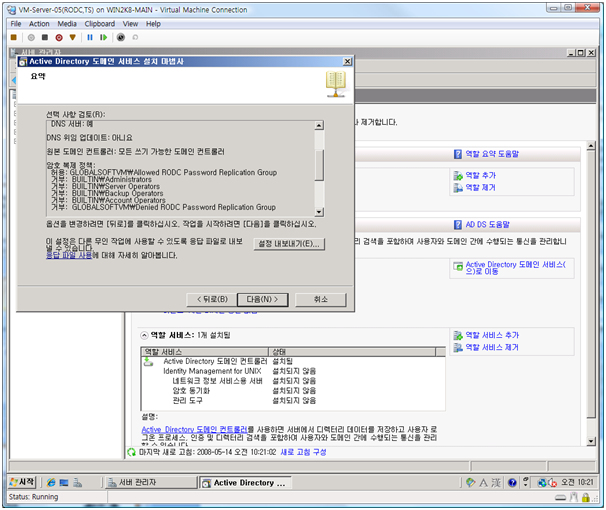Image resolution: width=606 pixels, height=510 pixels.
Task: Click the Active Directory 도메인 컨트롤러 description link
Action: (194, 429)
